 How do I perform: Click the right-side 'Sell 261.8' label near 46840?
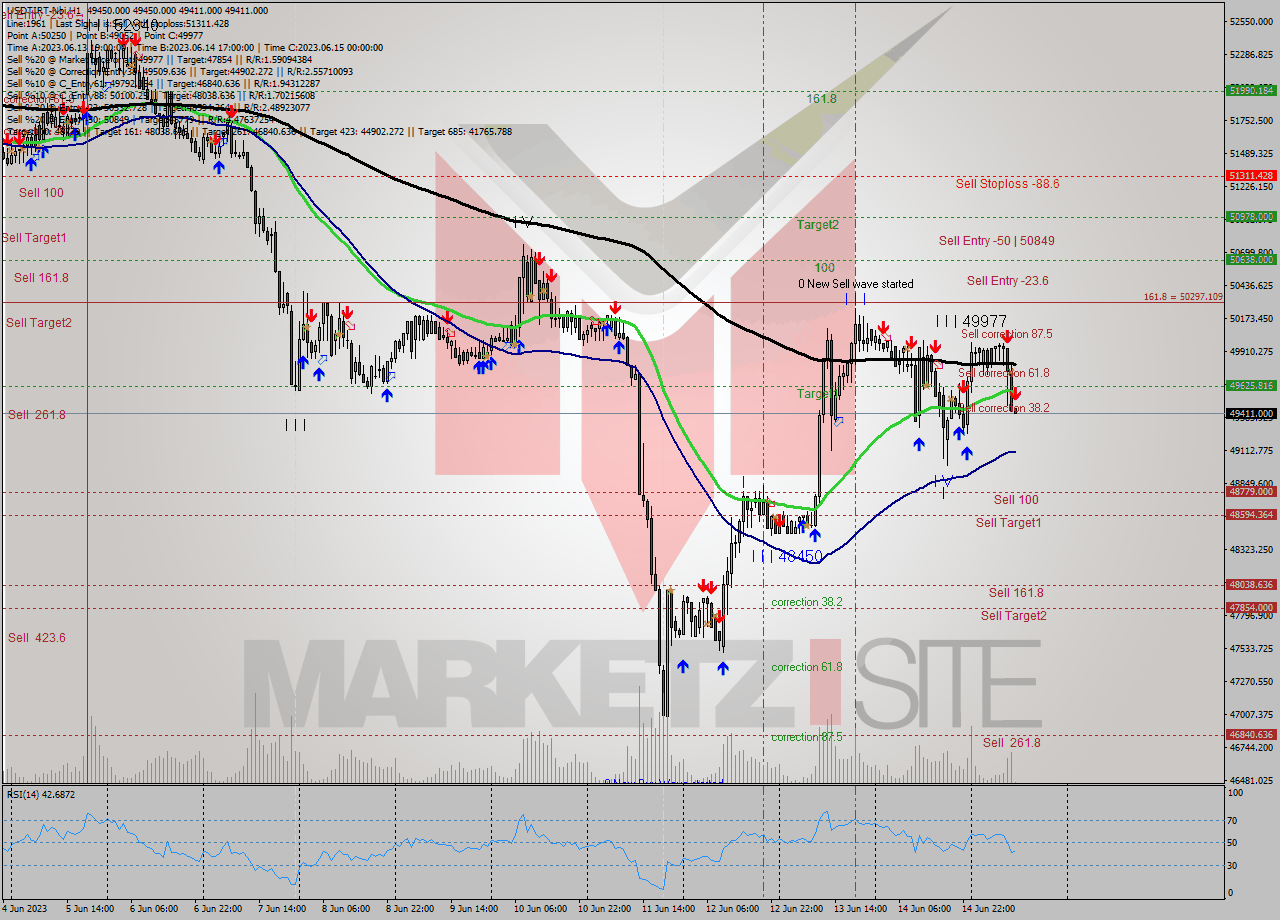[1011, 743]
